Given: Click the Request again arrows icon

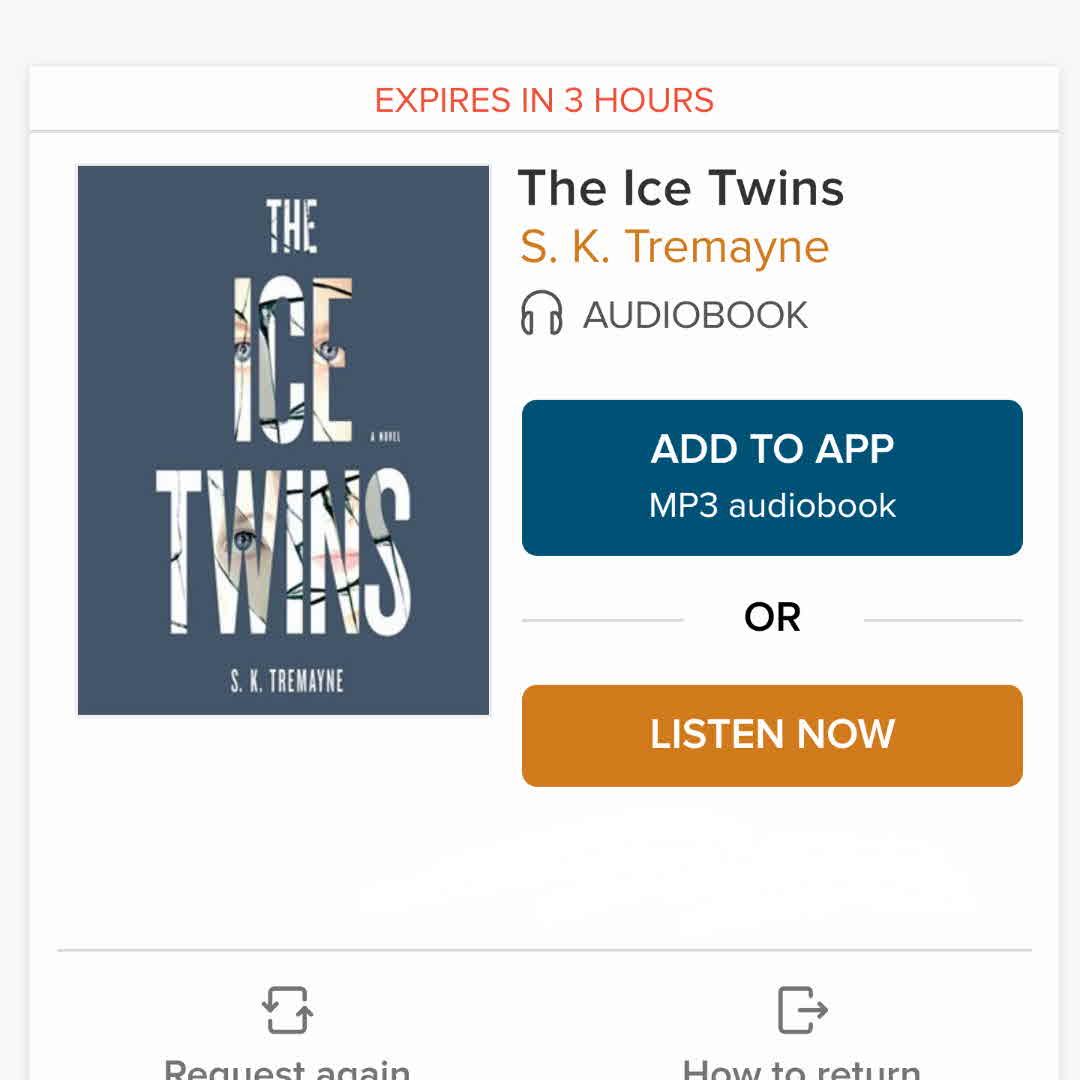Looking at the screenshot, I should tap(287, 1010).
